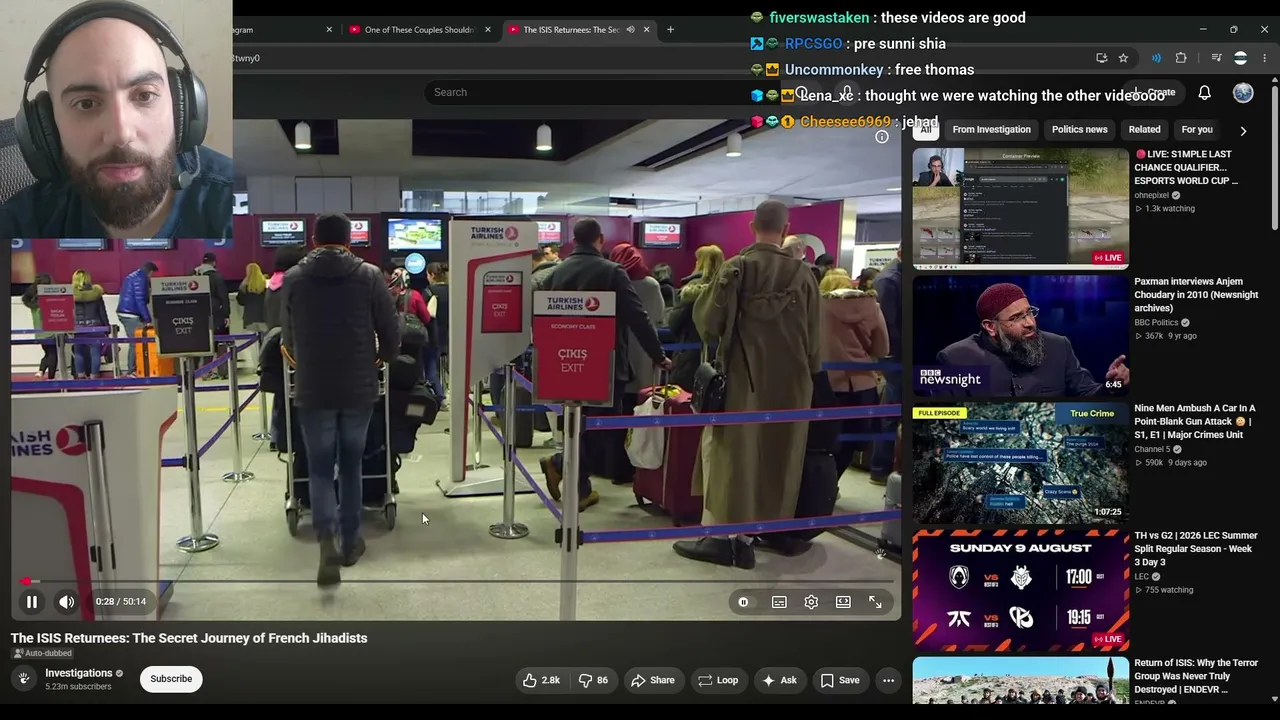
Task: Save the video to a playlist
Action: [x=840, y=680]
